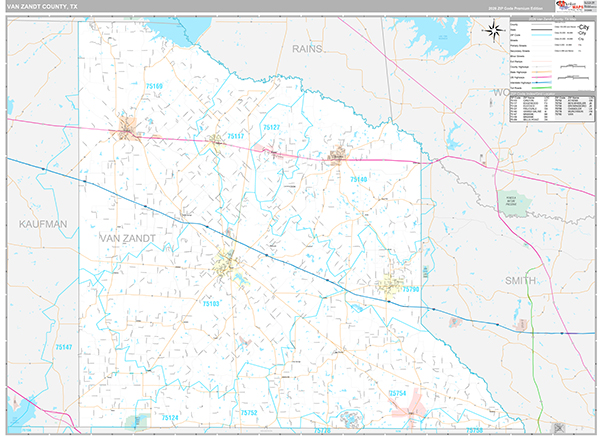Click the ZIP code 75140 label
The height and width of the screenshot is (436, 600).
359,179
